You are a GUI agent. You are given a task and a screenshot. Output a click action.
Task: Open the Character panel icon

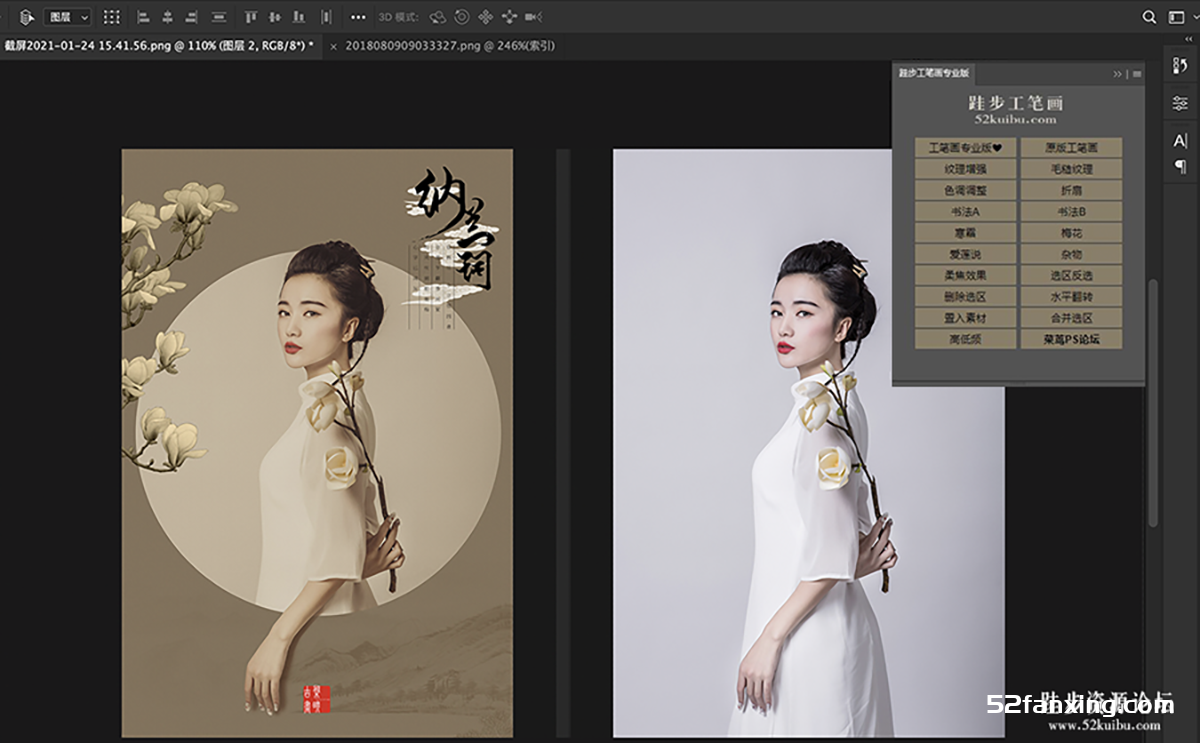pos(1180,141)
